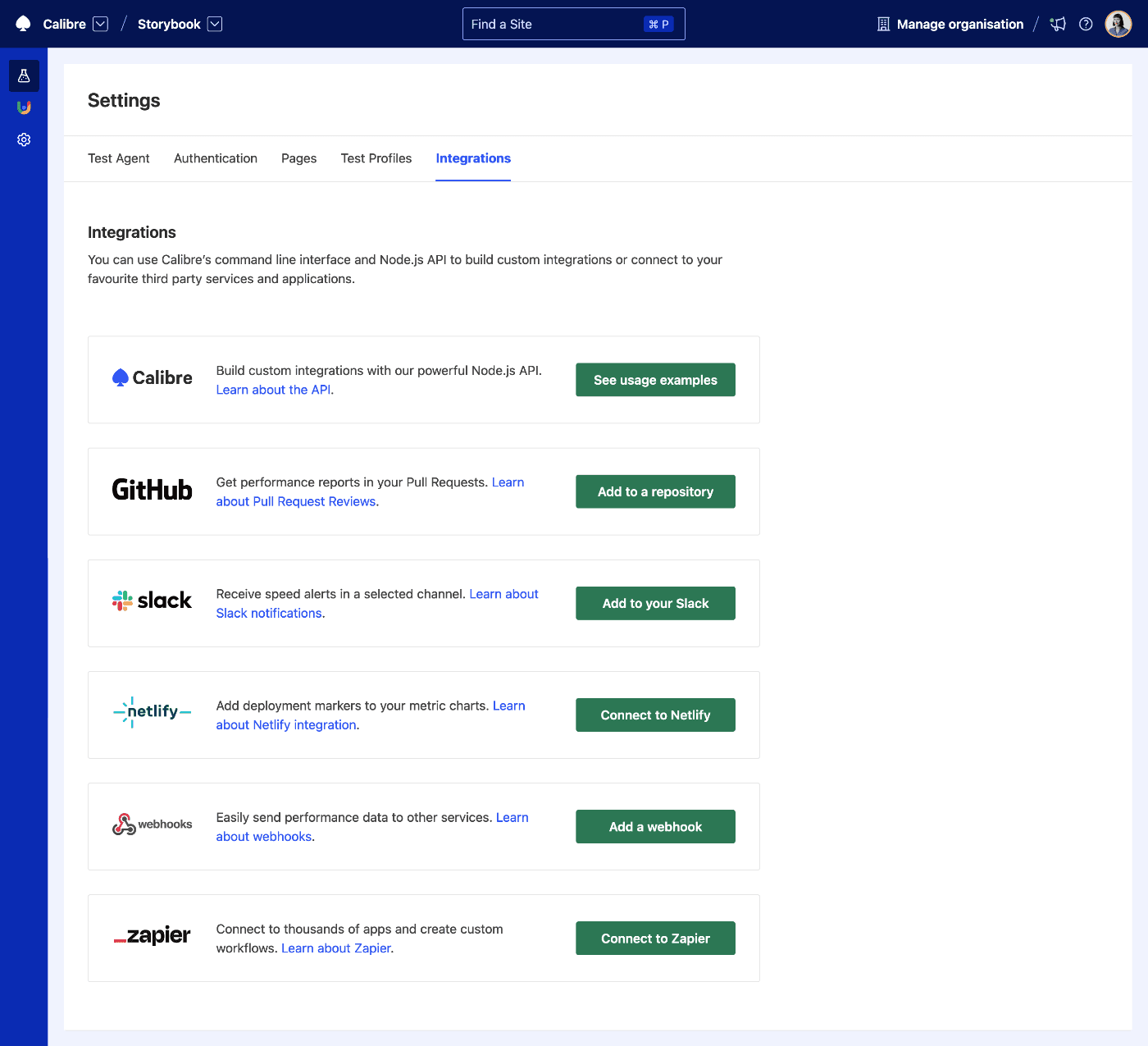Click the Zapier logo icon

[x=152, y=935]
